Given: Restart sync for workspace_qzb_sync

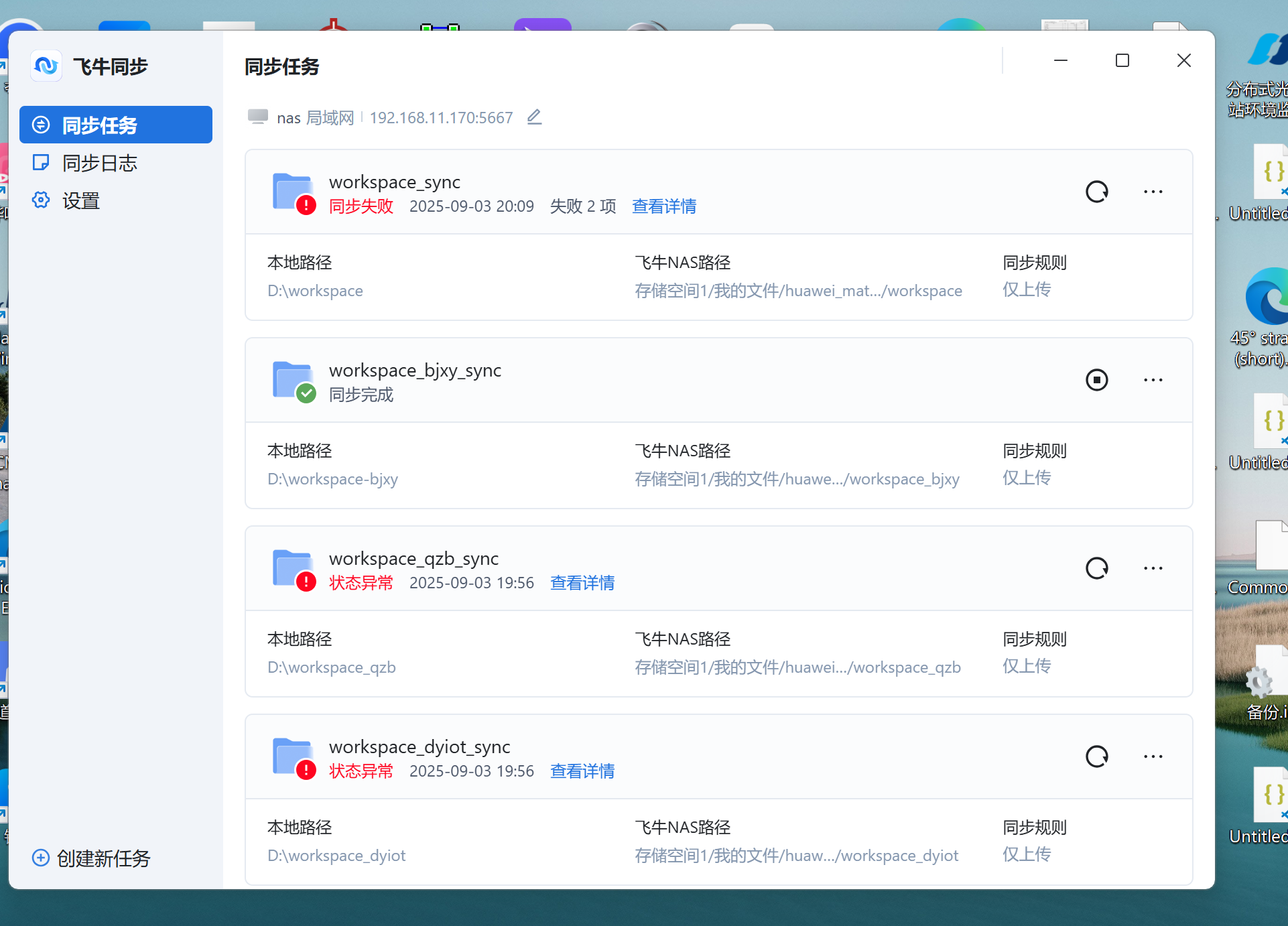Looking at the screenshot, I should (x=1096, y=568).
